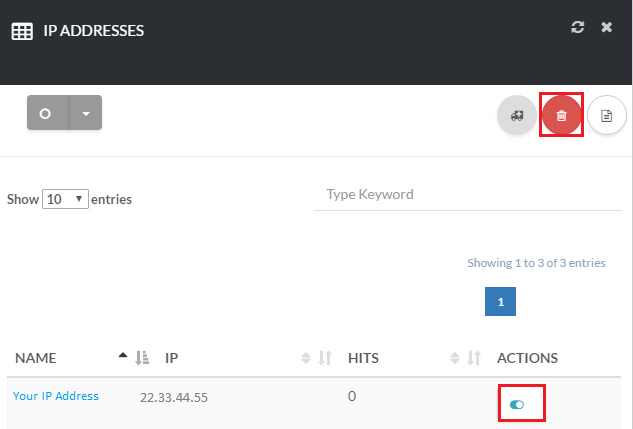
Task: Click the Showing 1 to 3 entries text
Action: 536,263
